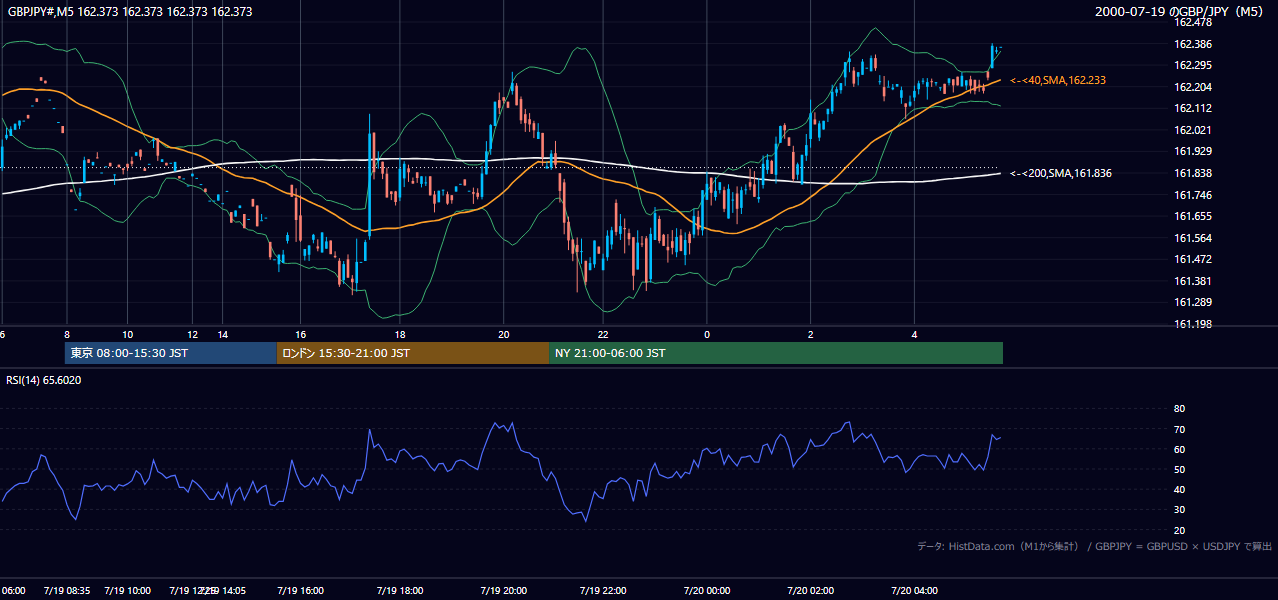Click the 7/20 02:00 bottom time label
1278x600 pixels.
click(811, 591)
